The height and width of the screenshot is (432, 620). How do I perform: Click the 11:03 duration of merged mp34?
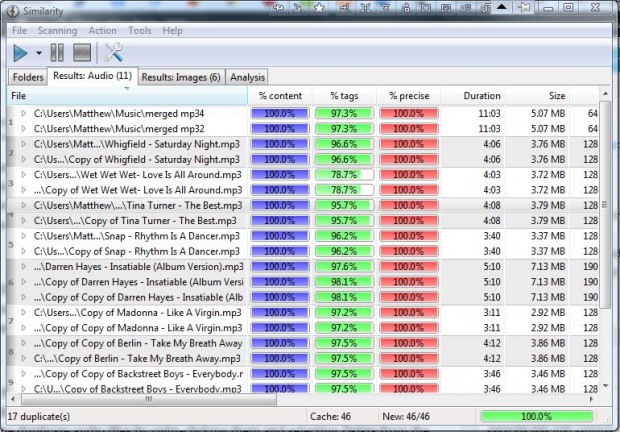pyautogui.click(x=490, y=113)
